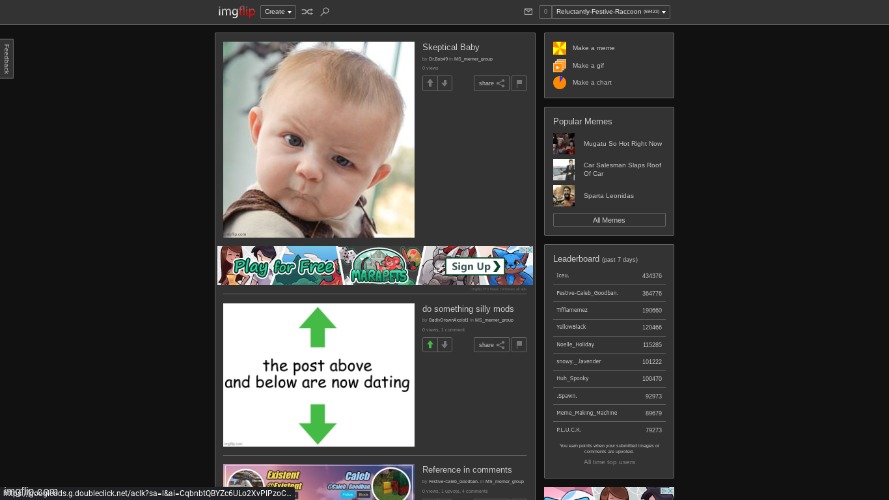Open leaderboard user Tiffamemez
This screenshot has width=889, height=500.
click(x=572, y=310)
